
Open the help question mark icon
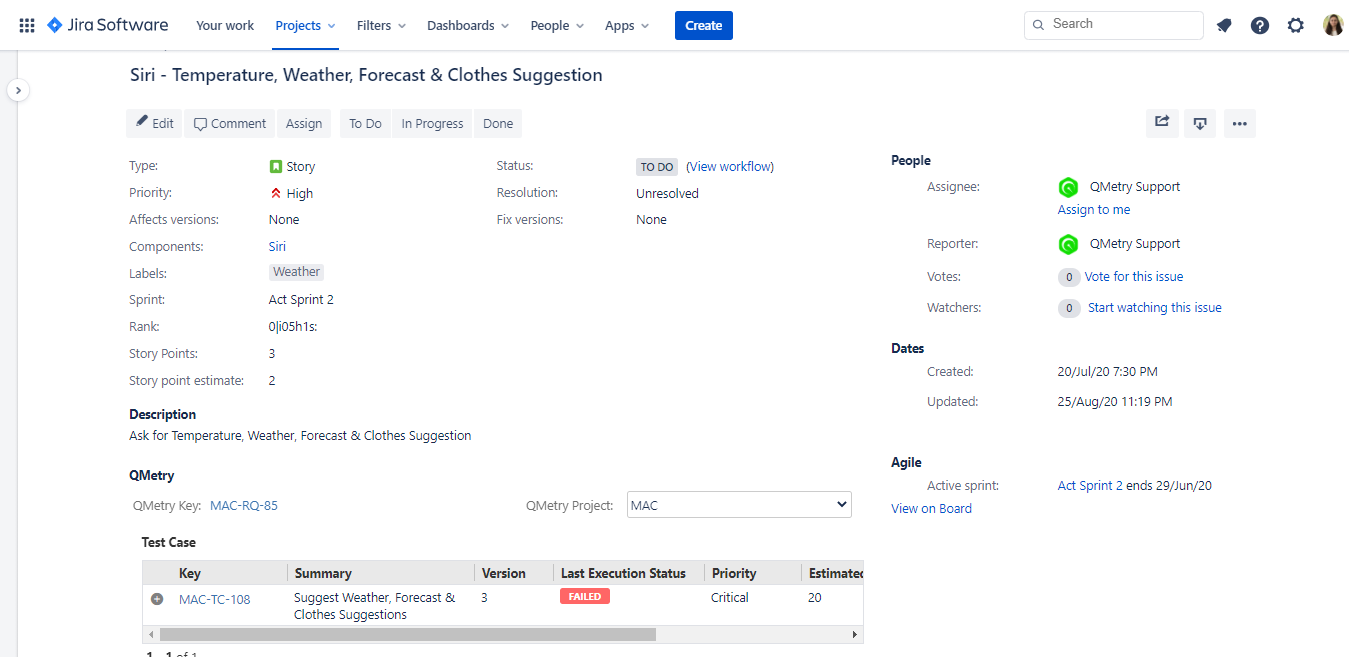1260,25
